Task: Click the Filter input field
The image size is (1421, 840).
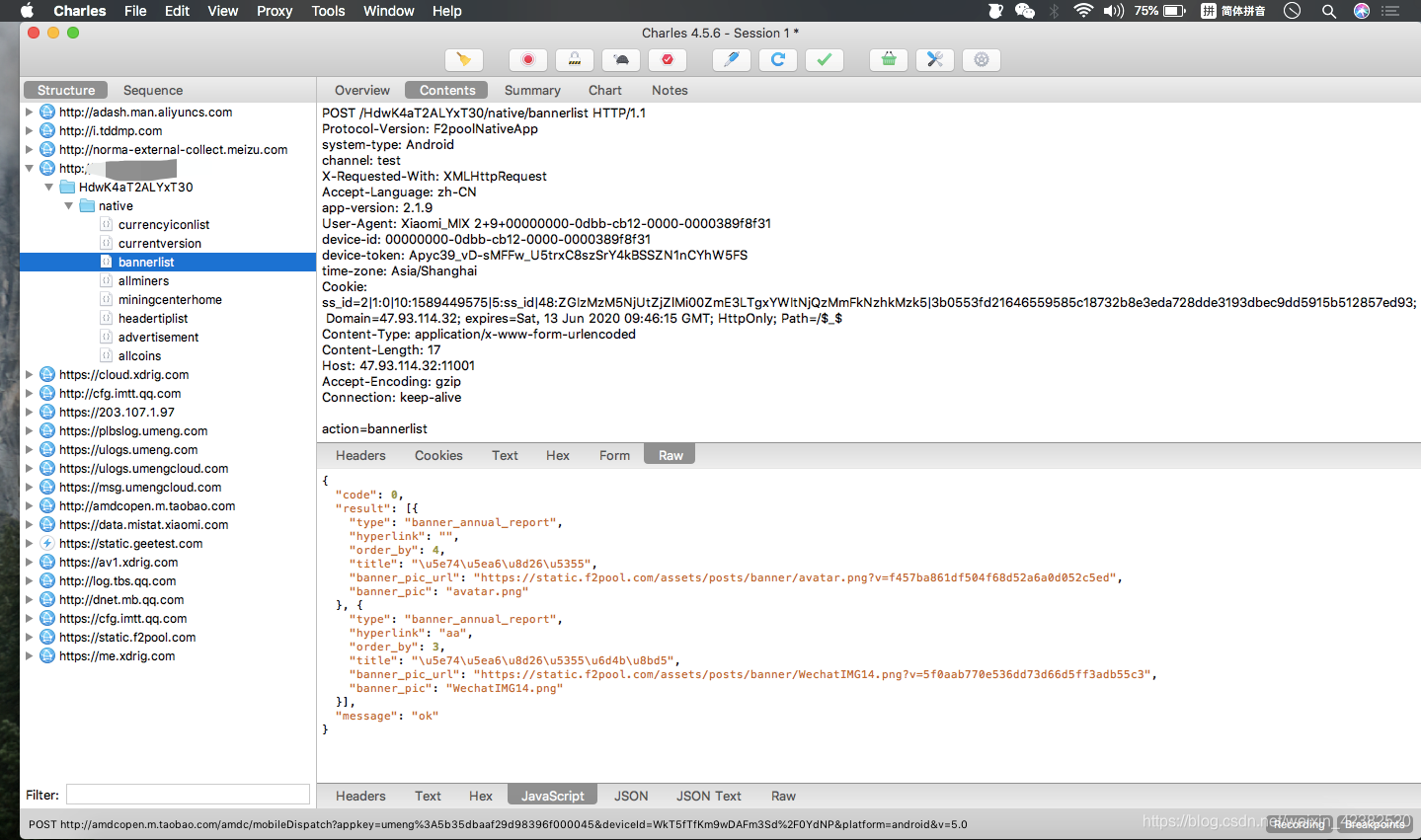Action: (188, 795)
